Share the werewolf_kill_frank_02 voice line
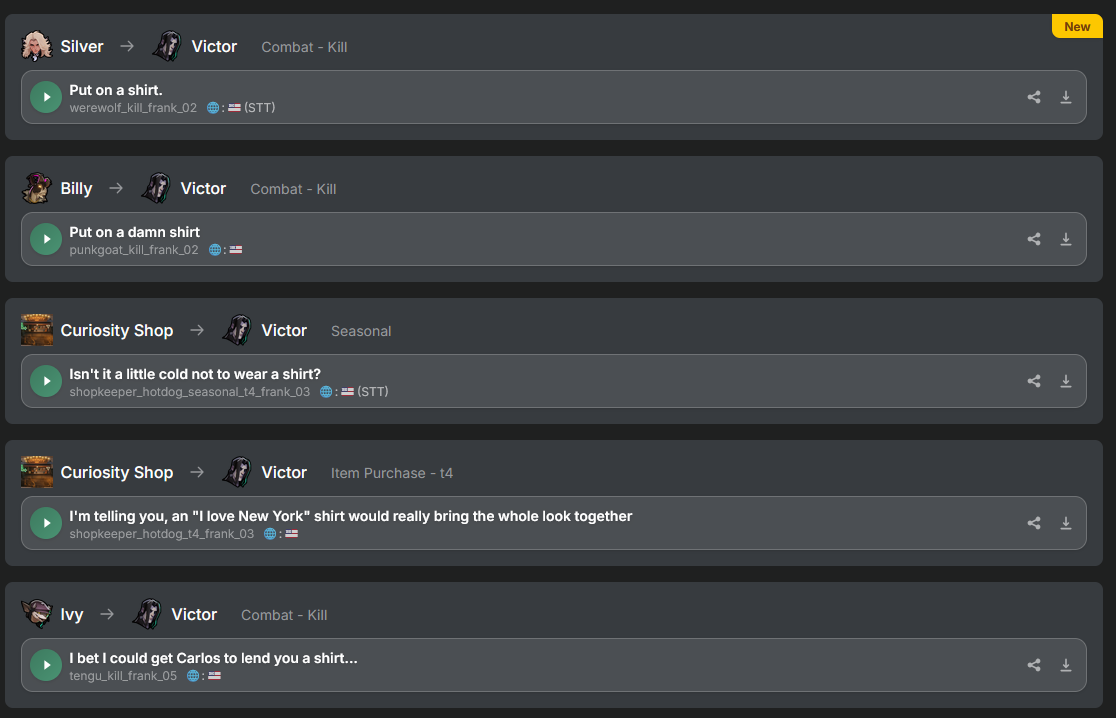This screenshot has height=718, width=1116. tap(1034, 97)
